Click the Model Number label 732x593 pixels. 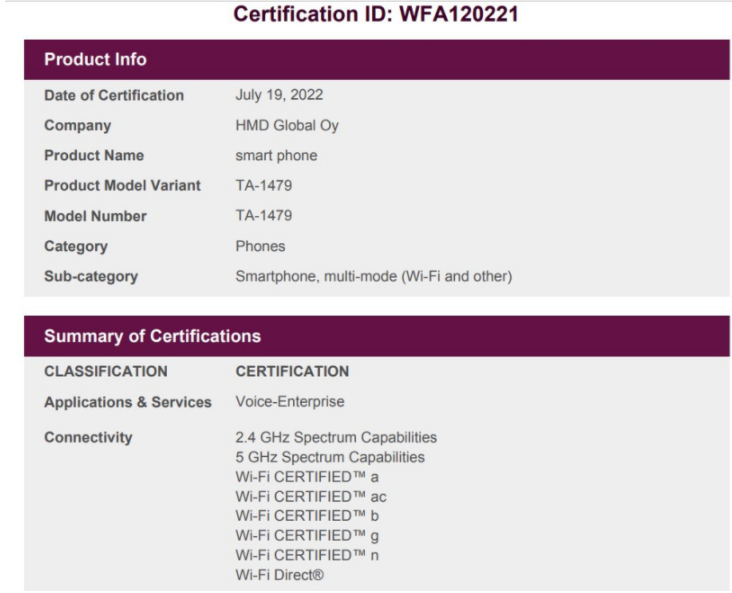95,216
